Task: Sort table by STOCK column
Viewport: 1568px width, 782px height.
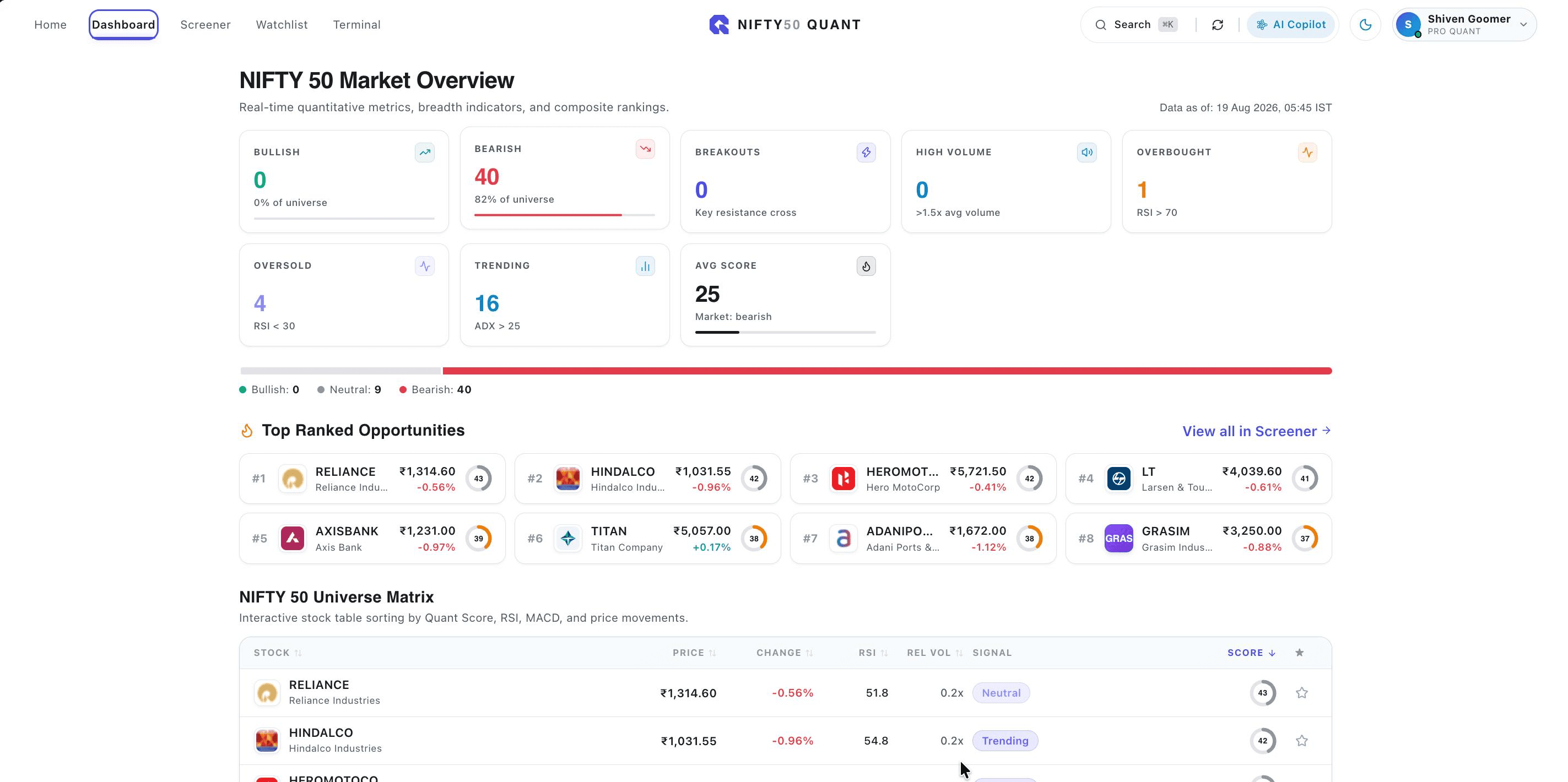Action: pyautogui.click(x=278, y=653)
